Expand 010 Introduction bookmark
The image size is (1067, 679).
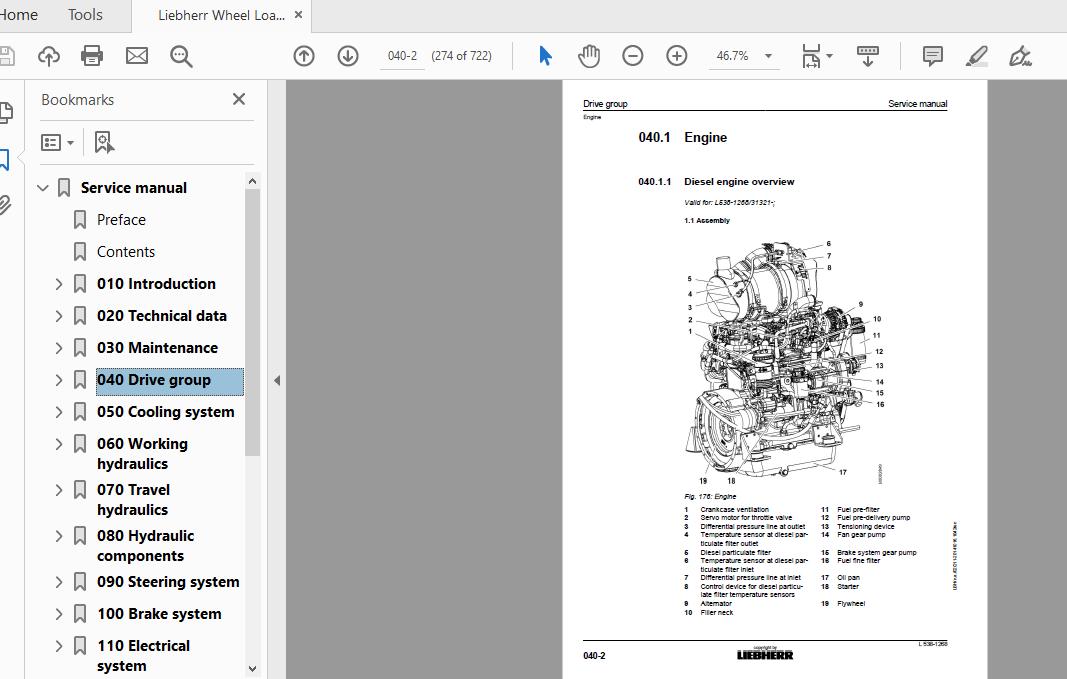pos(59,284)
